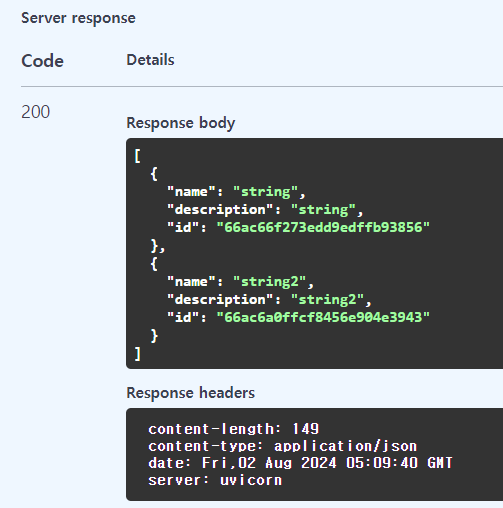Click the "Response body" label
This screenshot has width=503, height=508.
tap(181, 123)
